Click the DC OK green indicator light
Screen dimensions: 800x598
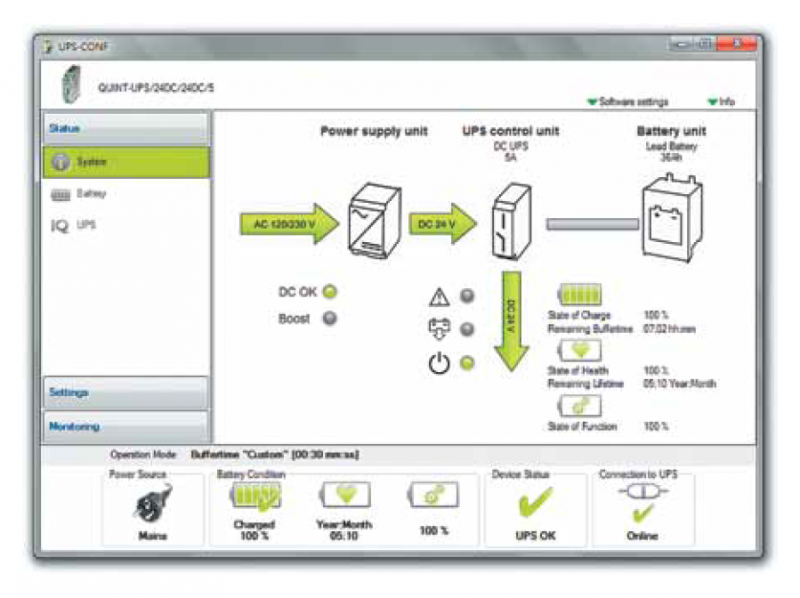330,292
